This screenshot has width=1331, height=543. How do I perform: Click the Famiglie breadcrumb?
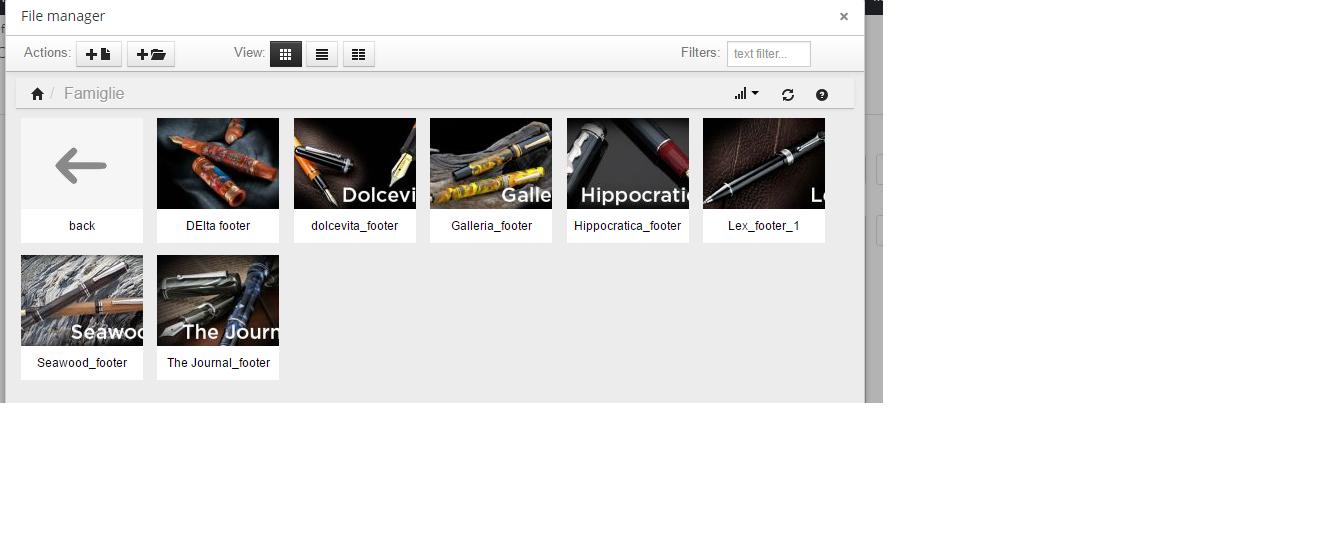pos(94,93)
